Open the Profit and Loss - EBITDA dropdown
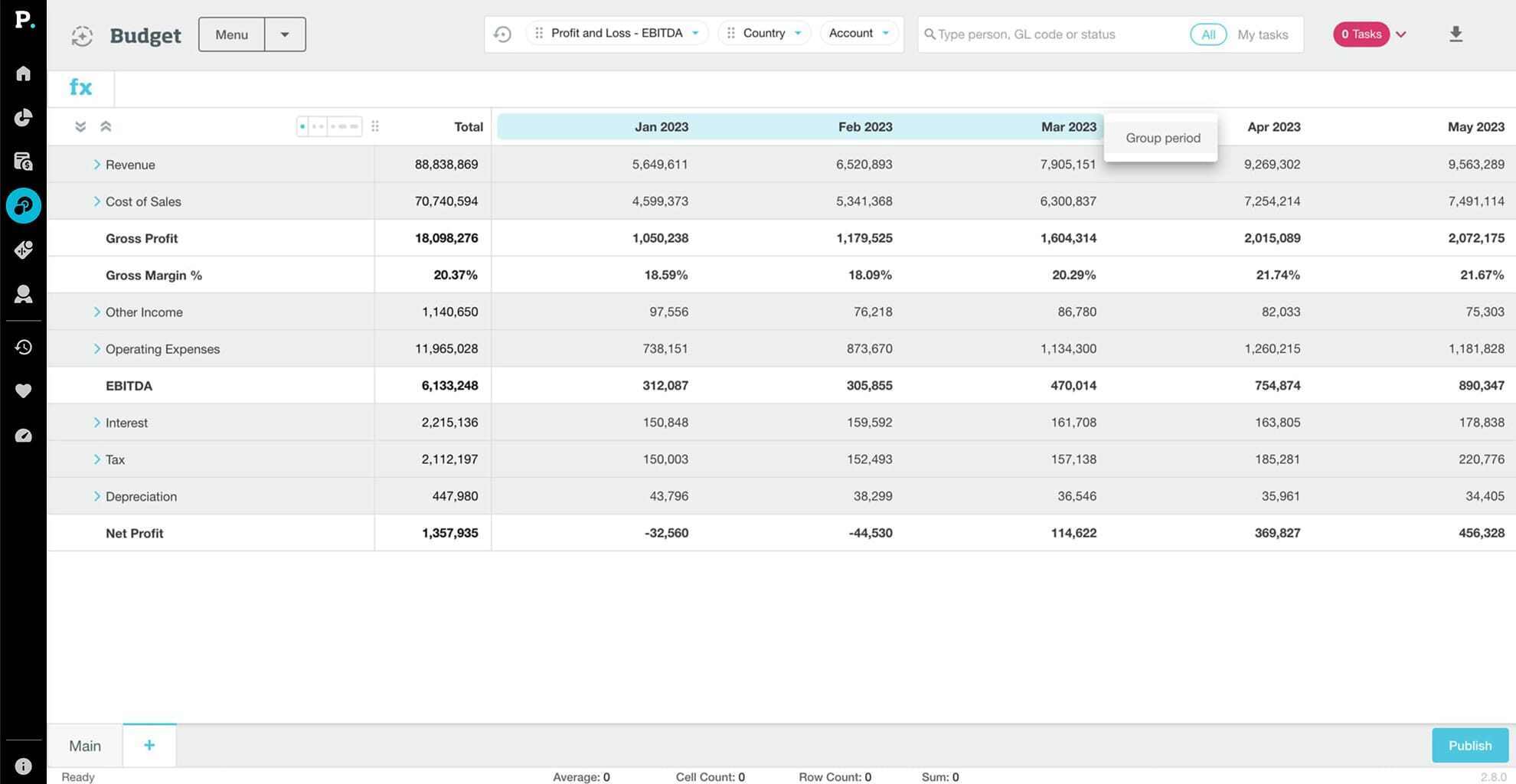 pyautogui.click(x=617, y=34)
